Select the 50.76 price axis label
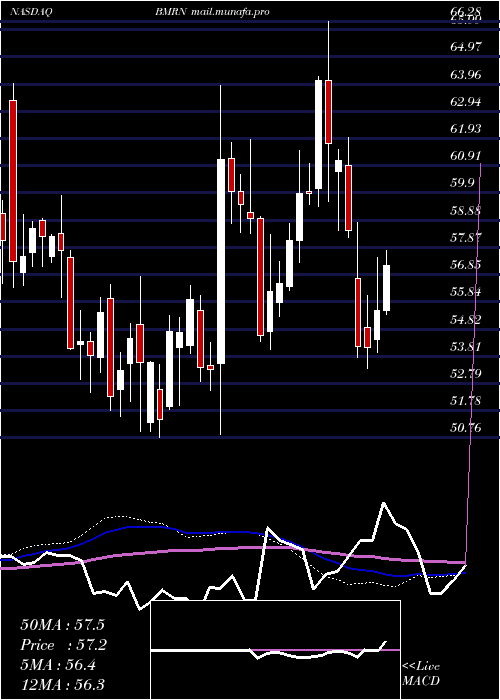The height and width of the screenshot is (700, 500). point(466,428)
